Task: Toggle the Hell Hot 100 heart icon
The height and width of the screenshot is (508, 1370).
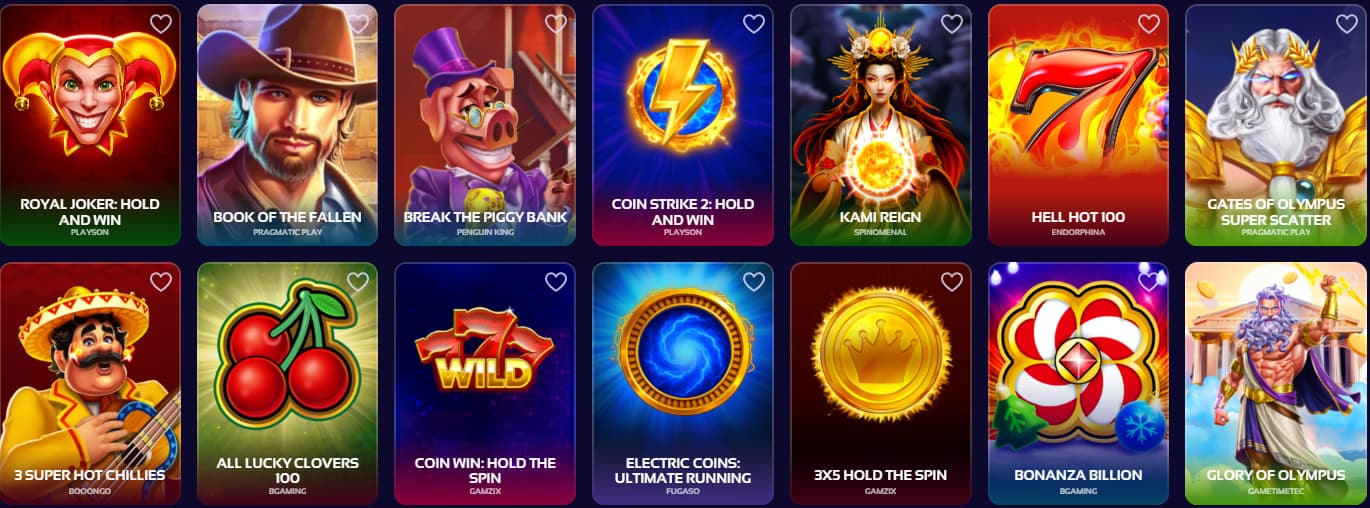Action: (x=1149, y=23)
